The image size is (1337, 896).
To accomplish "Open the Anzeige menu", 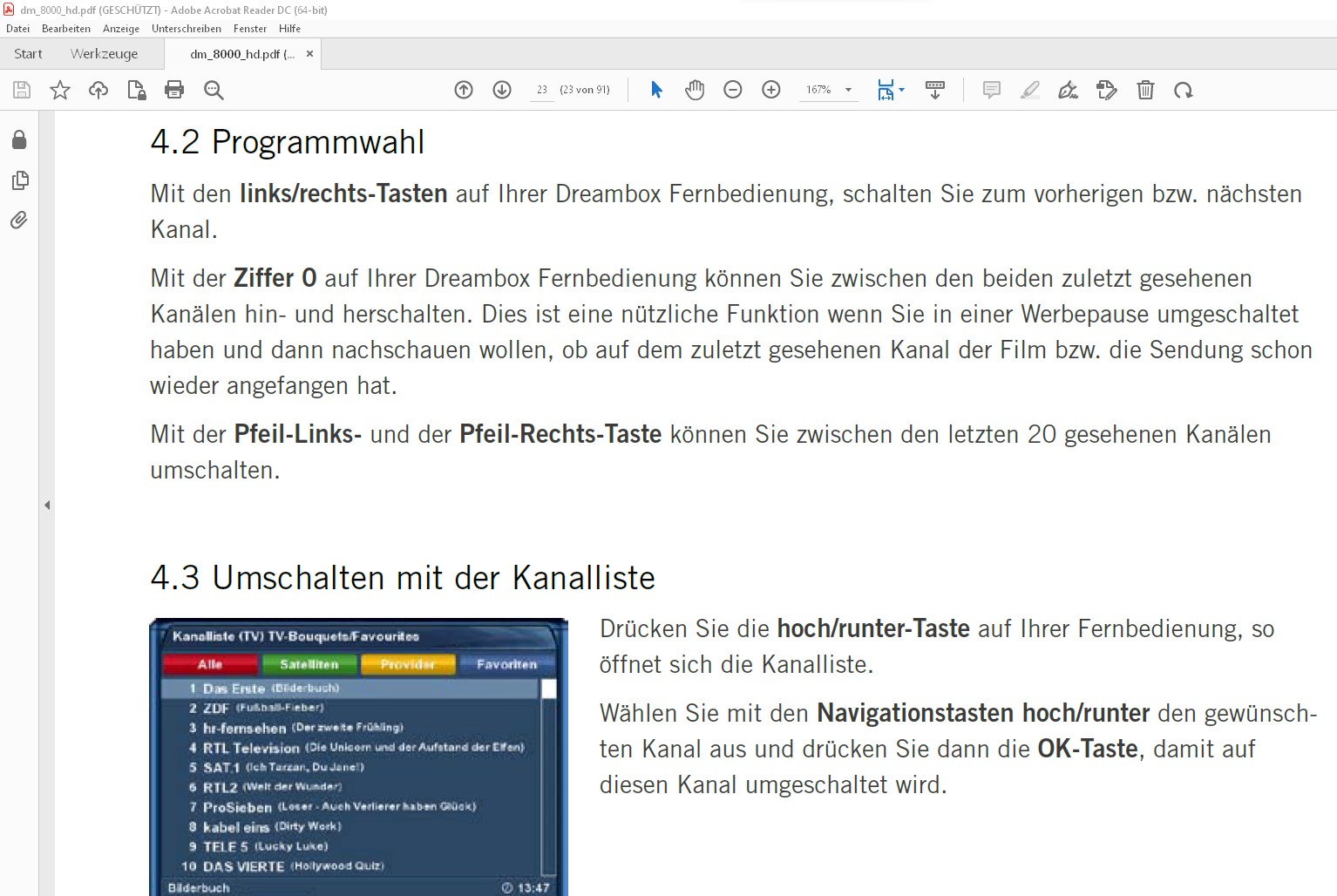I will click(121, 29).
